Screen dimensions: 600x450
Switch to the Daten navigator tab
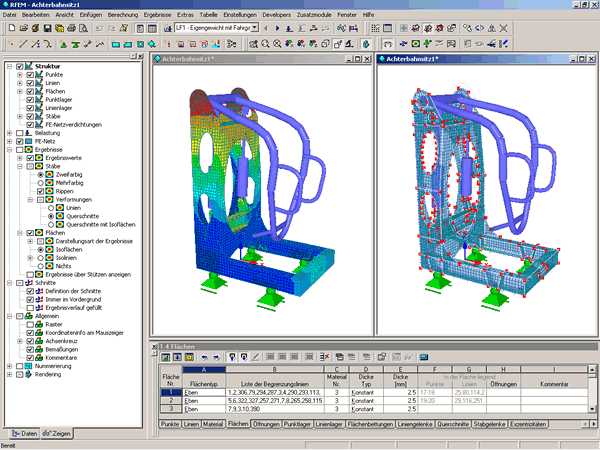(24, 433)
